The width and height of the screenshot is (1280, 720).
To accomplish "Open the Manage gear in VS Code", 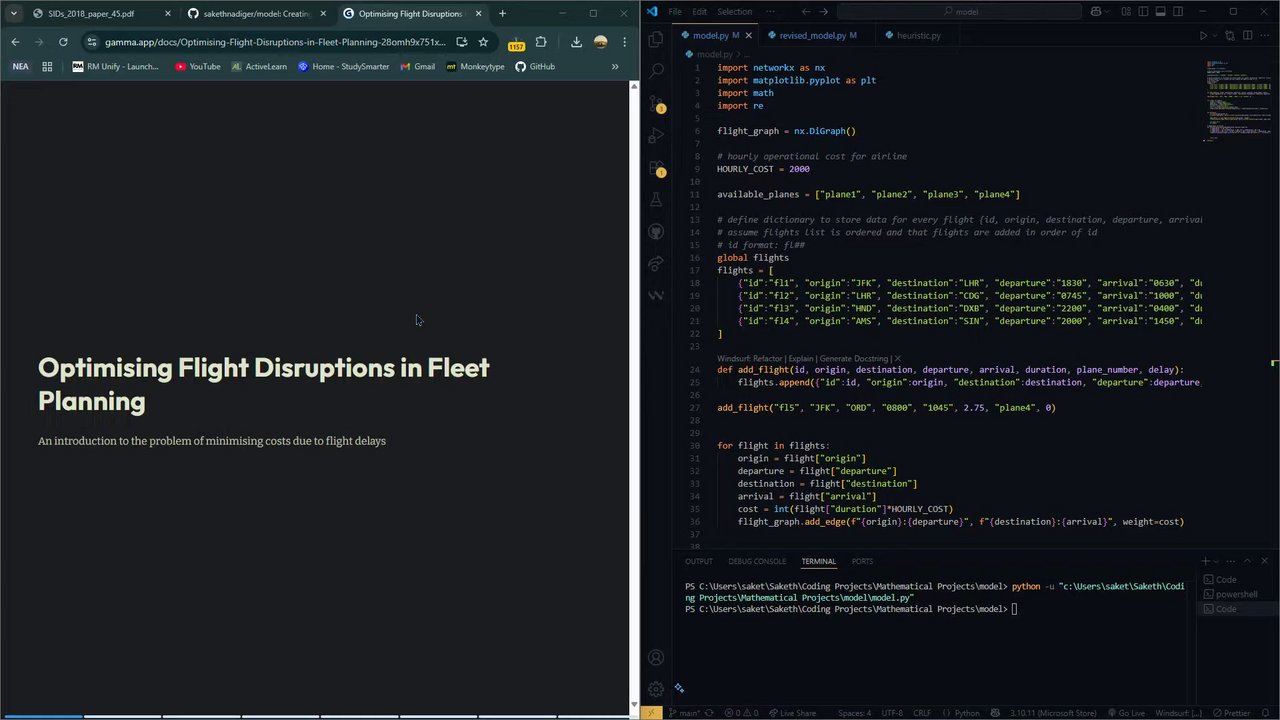I will (x=656, y=689).
